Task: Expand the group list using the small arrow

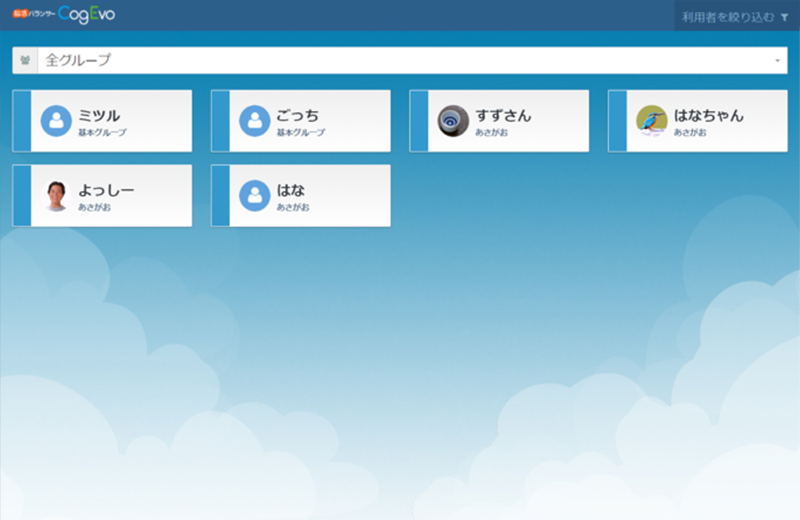Action: [777, 61]
